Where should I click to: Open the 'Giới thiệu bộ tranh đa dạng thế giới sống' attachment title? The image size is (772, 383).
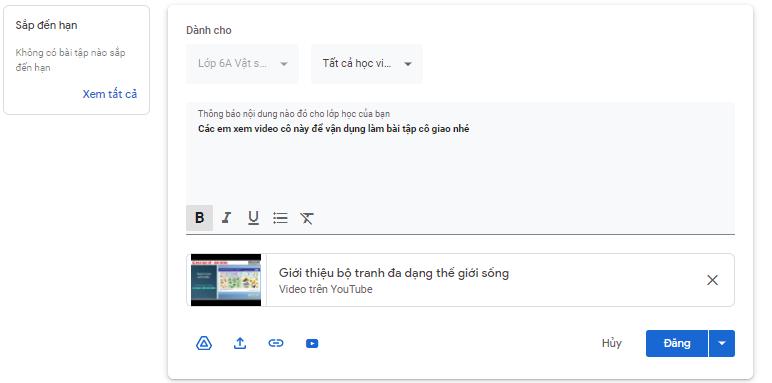click(x=394, y=273)
